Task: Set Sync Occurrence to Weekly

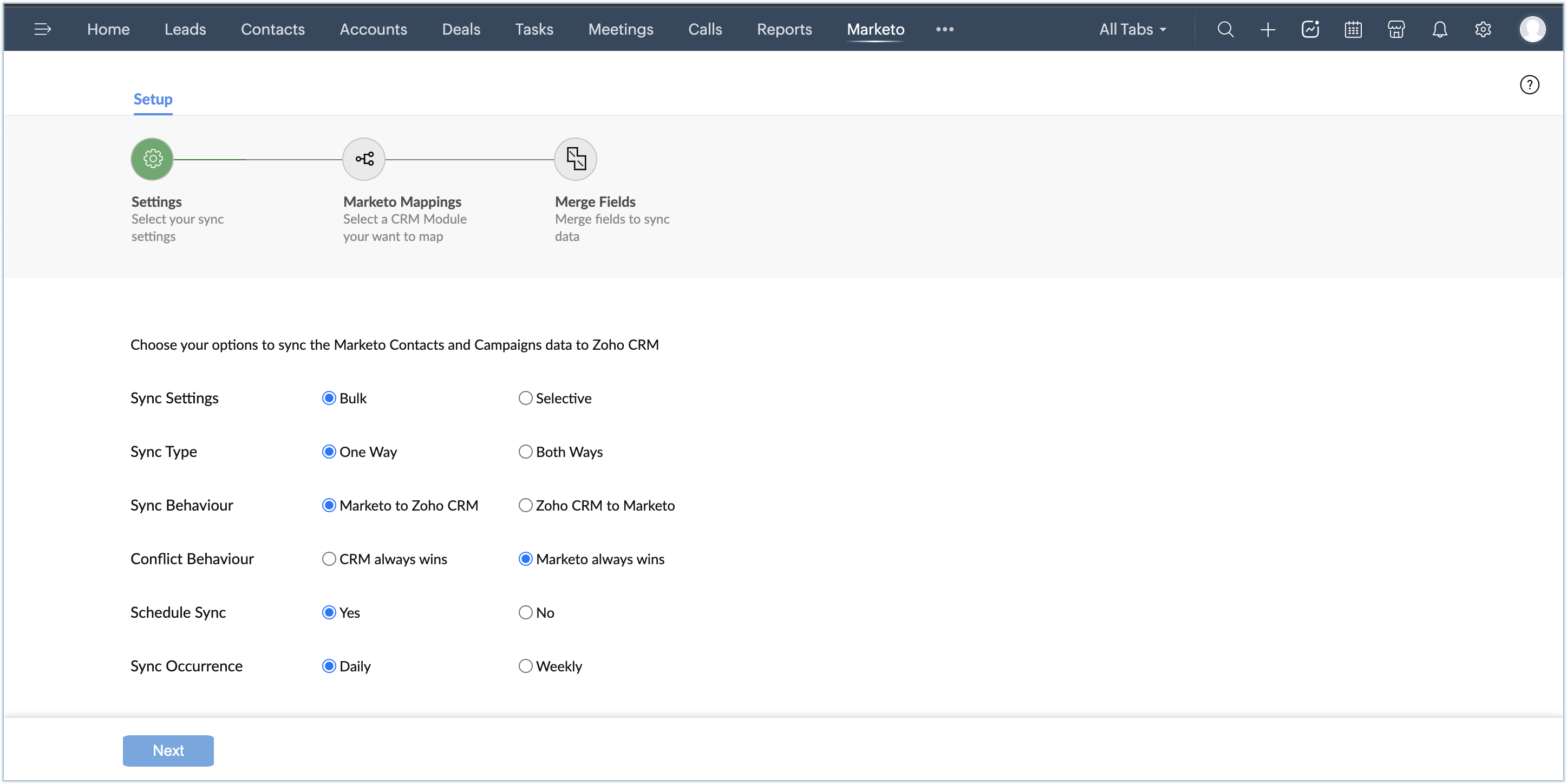Action: [x=526, y=666]
